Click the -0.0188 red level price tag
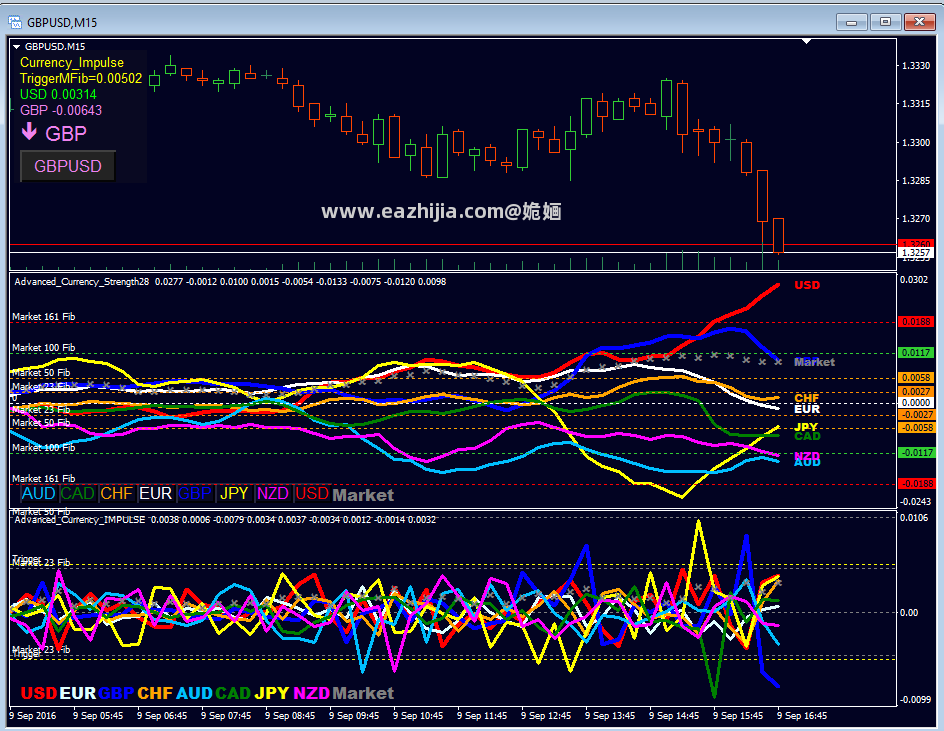Screen dimensions: 944x731 click(x=916, y=484)
